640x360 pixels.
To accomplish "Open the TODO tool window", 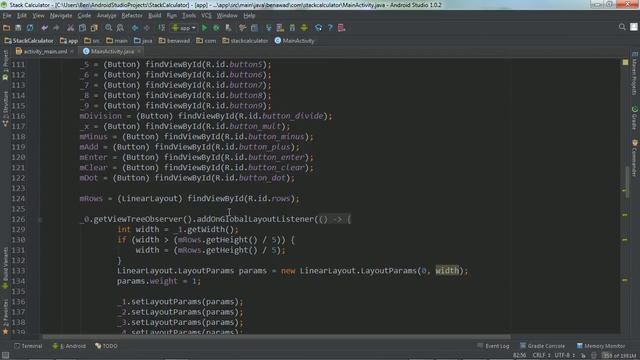I will pos(106,346).
